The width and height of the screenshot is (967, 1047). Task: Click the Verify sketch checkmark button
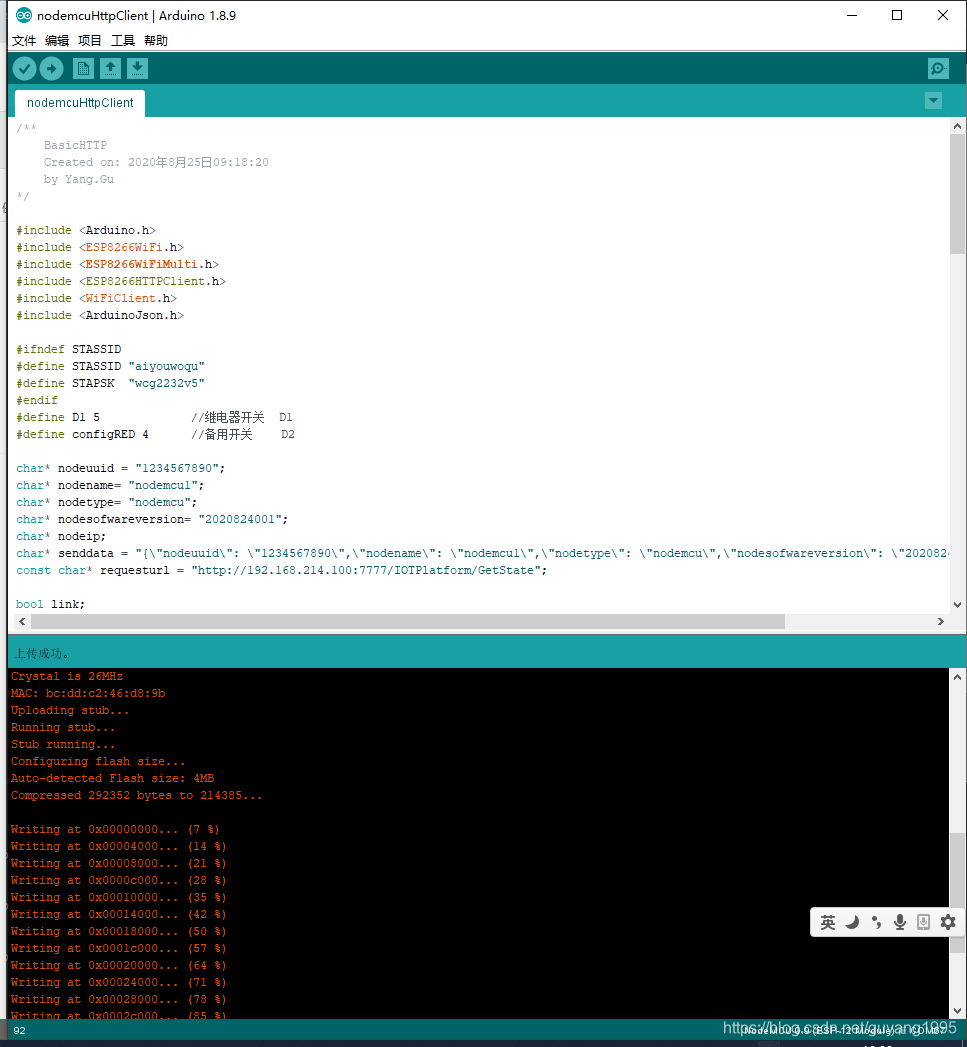click(x=25, y=68)
